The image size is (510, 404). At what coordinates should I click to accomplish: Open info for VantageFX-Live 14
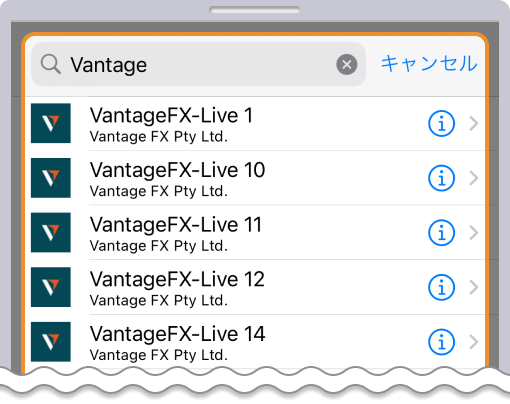441,342
